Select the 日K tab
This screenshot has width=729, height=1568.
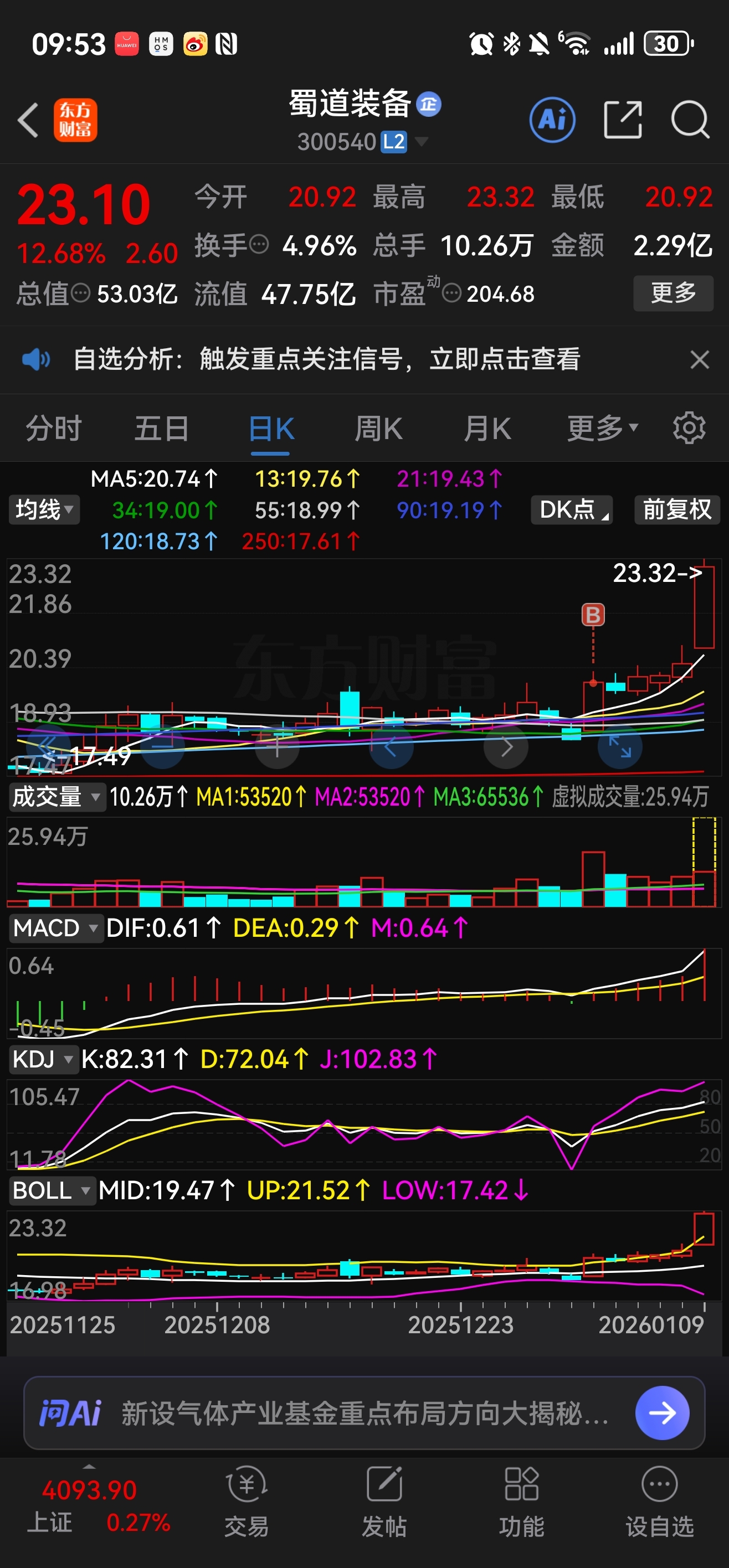[x=271, y=429]
